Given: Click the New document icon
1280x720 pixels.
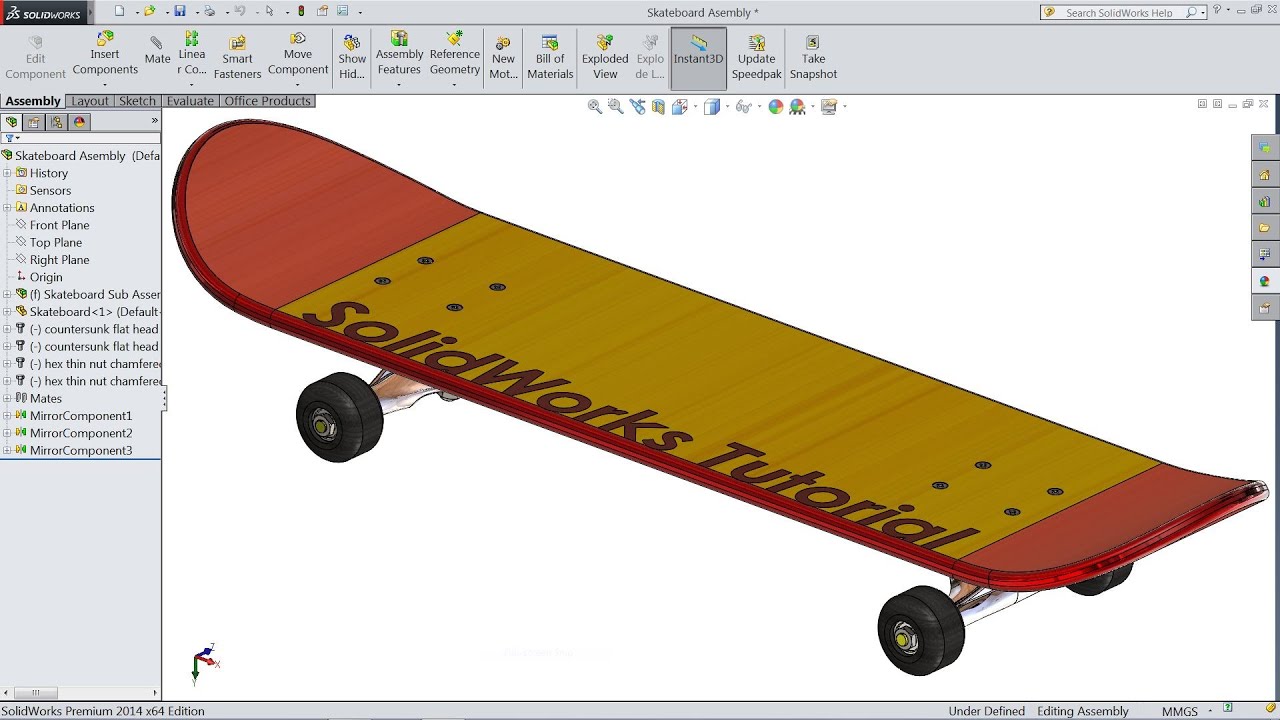Looking at the screenshot, I should [x=119, y=11].
